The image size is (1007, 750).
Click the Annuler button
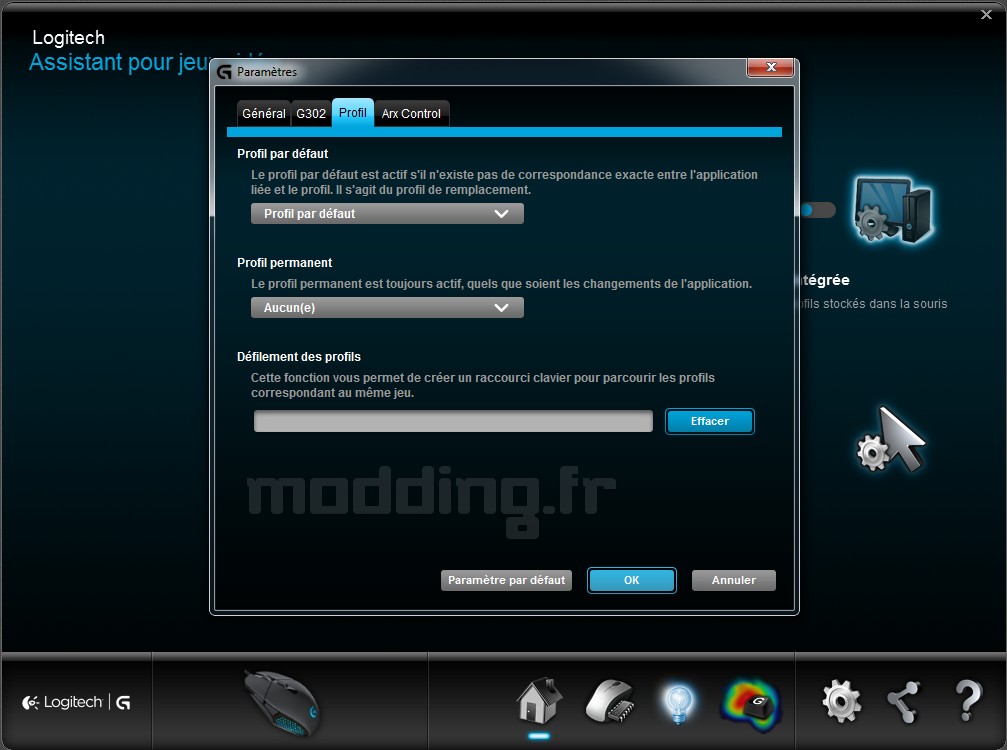733,580
